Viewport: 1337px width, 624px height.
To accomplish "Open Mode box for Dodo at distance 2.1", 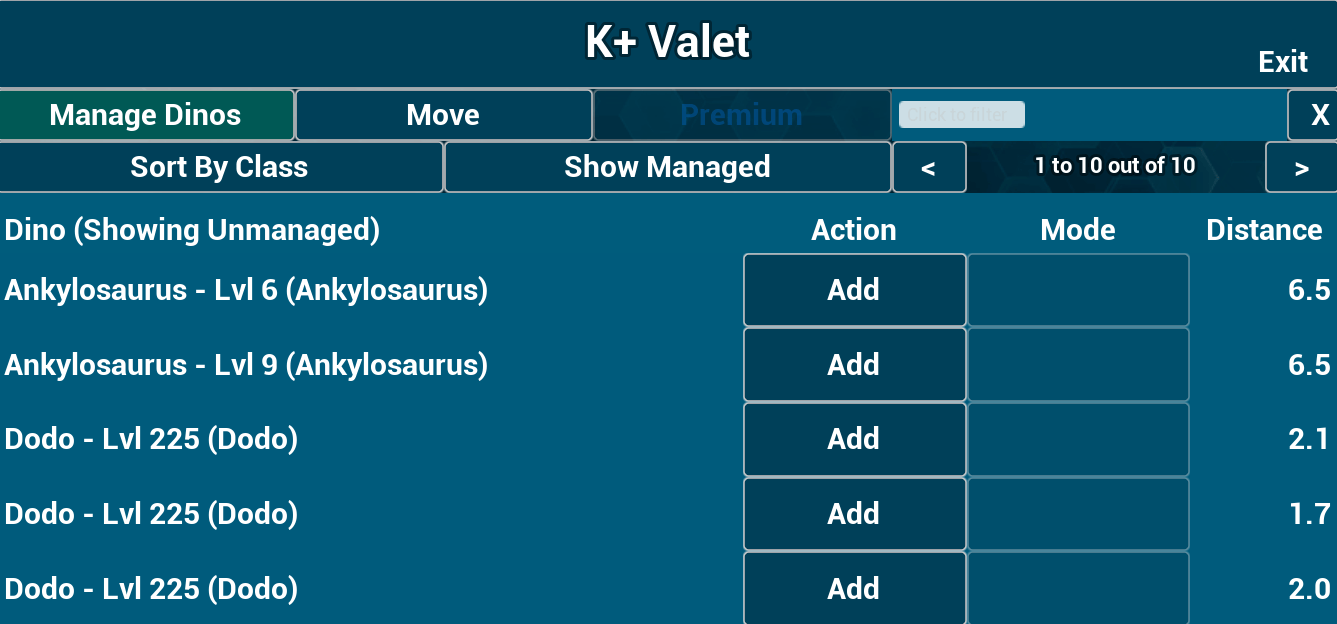I will [x=1078, y=439].
